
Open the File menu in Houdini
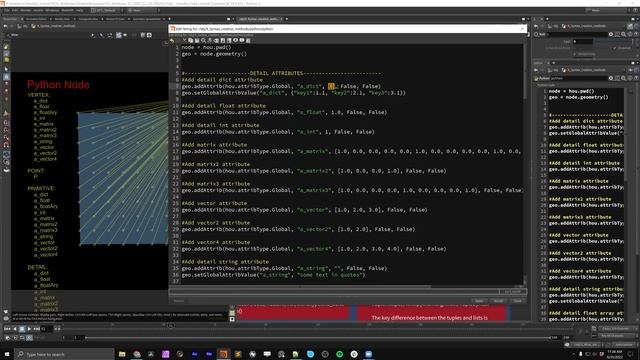[7, 10]
